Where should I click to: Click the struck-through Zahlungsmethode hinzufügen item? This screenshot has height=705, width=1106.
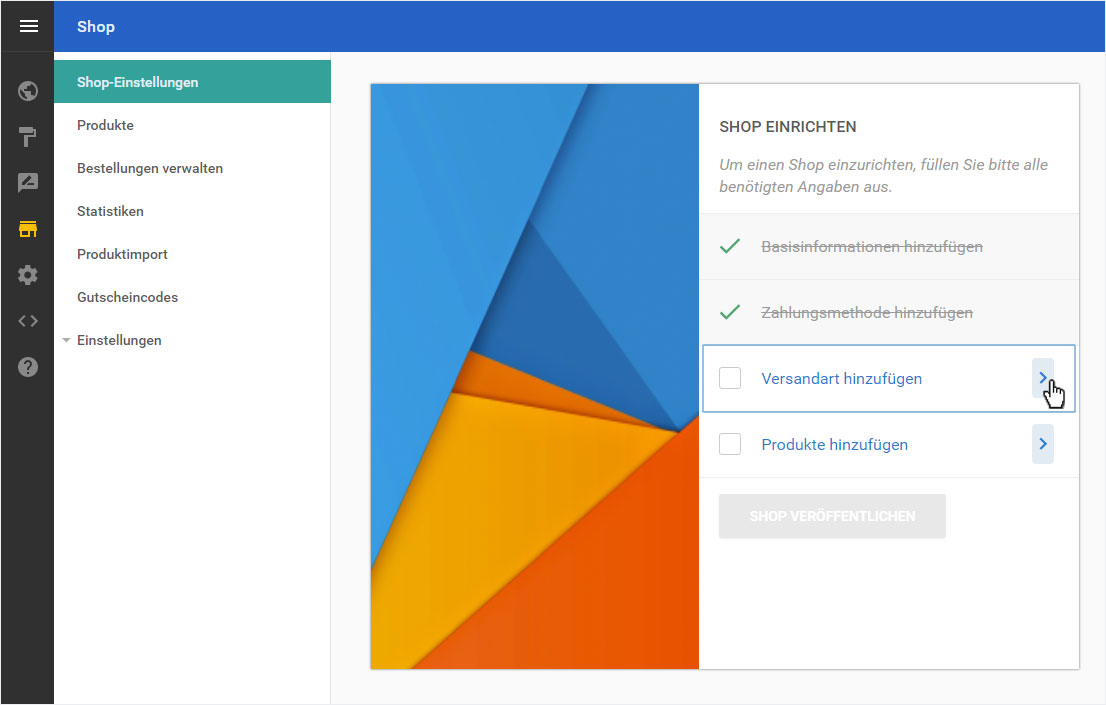(x=867, y=312)
